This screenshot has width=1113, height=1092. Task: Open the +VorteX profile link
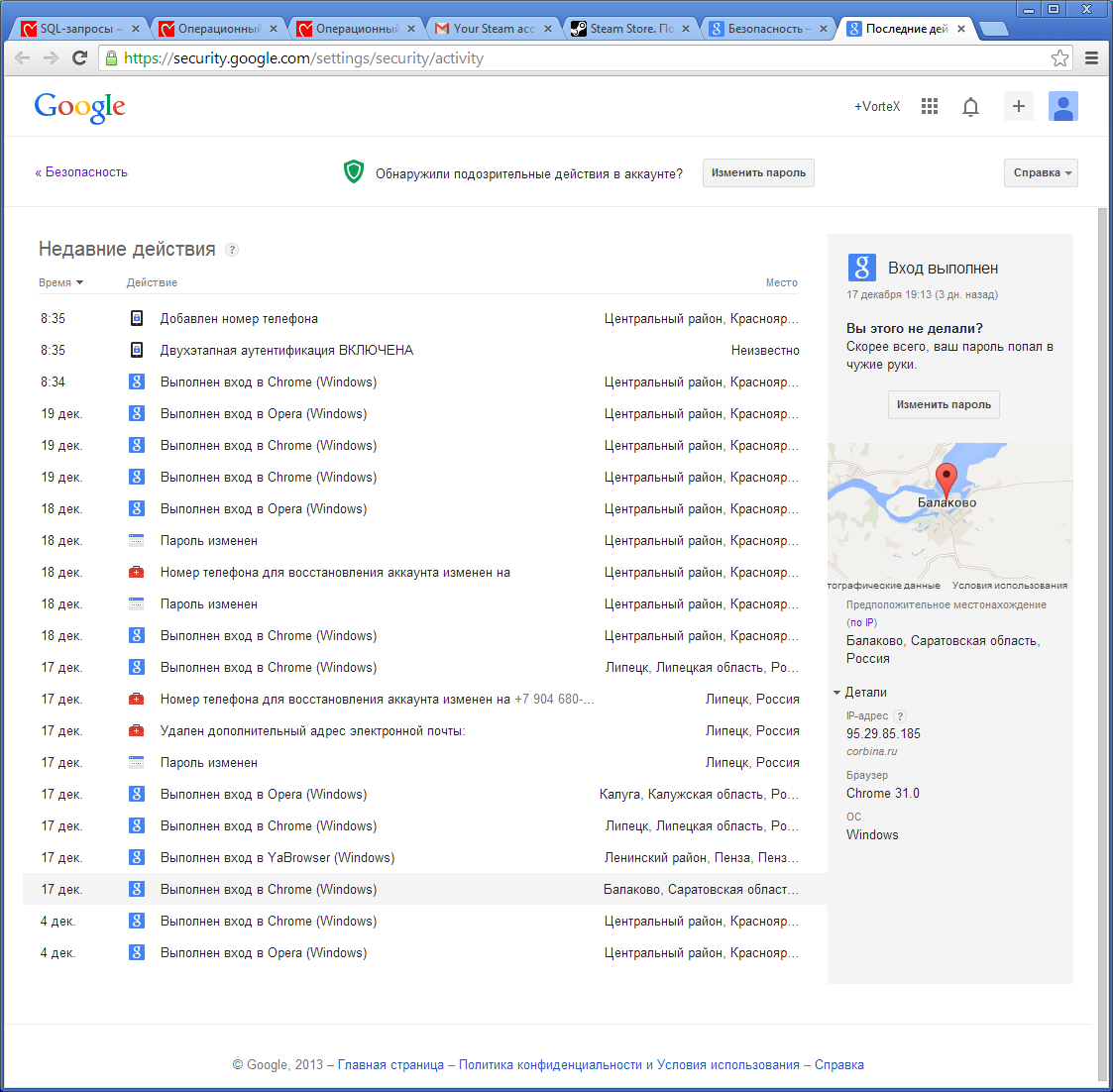(x=877, y=106)
